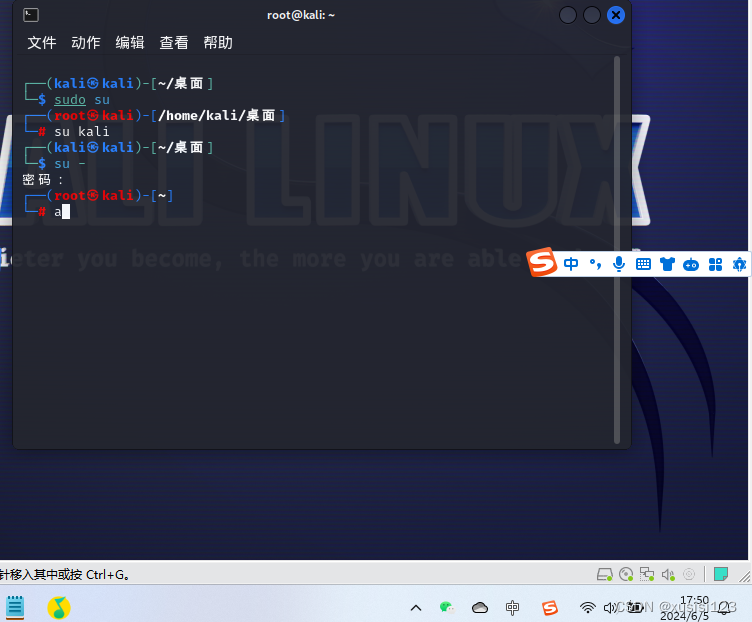Click the OneDrive cloud tray icon
The height and width of the screenshot is (622, 752).
480,608
